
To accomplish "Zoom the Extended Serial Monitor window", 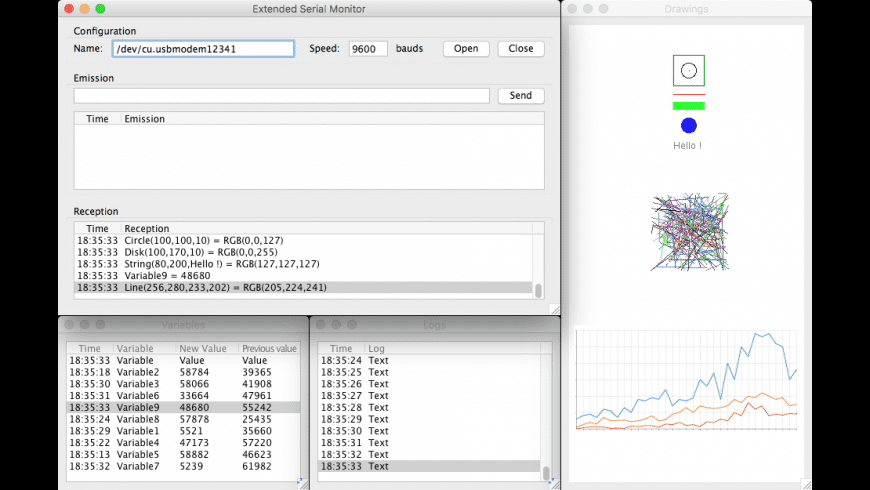I will [x=100, y=9].
